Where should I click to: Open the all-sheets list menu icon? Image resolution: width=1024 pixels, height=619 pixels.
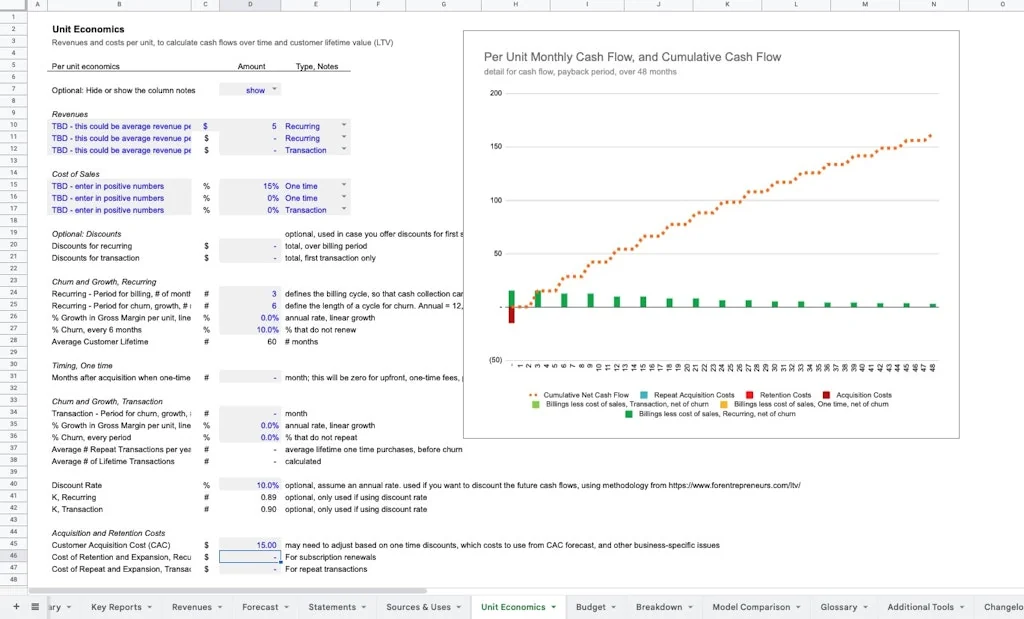point(36,606)
